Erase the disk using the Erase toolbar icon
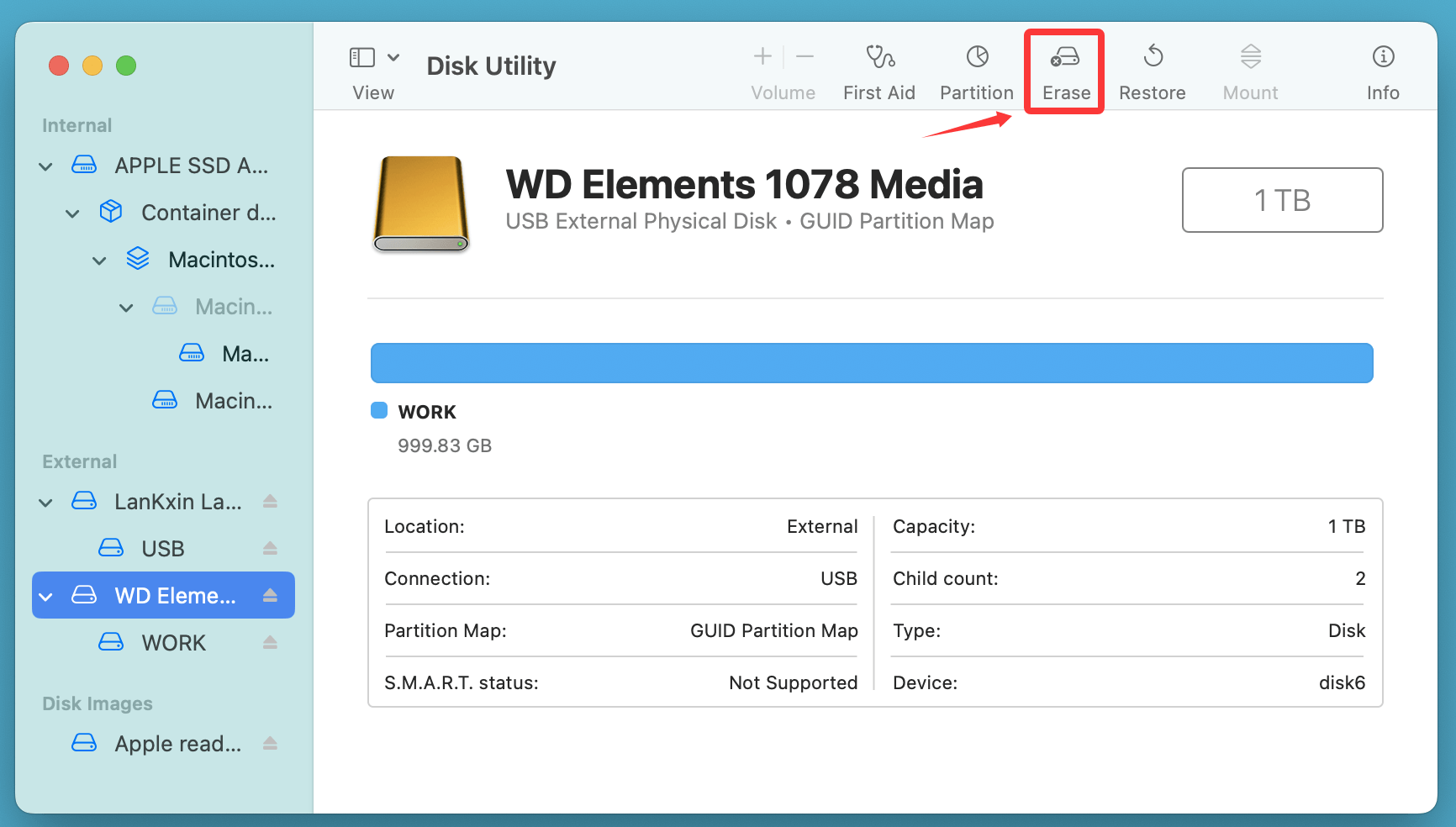Image resolution: width=1456 pixels, height=827 pixels. click(1064, 71)
